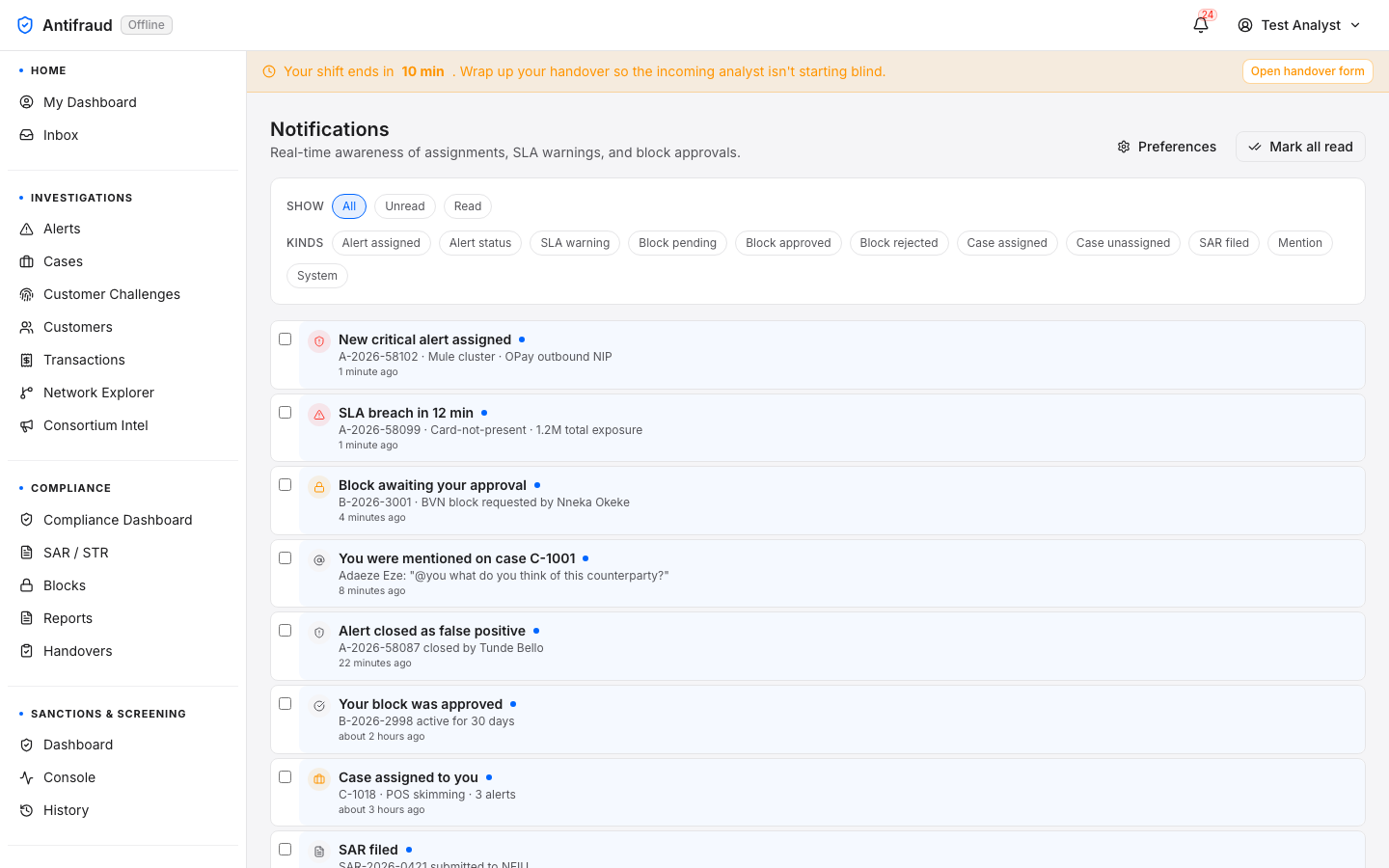Filter to Unread notifications
This screenshot has width=1389, height=868.
405,206
